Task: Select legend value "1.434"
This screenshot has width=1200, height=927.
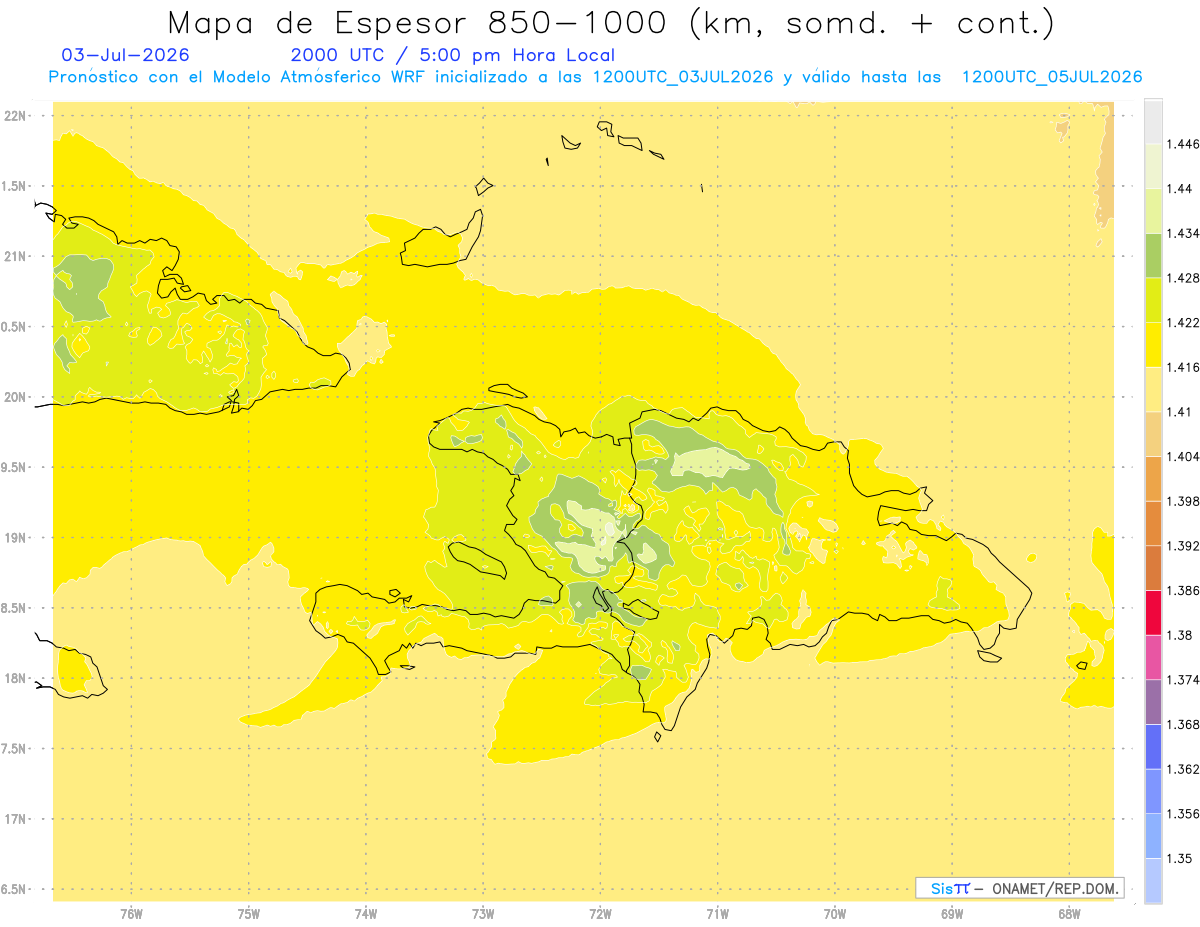Action: click(x=1183, y=233)
